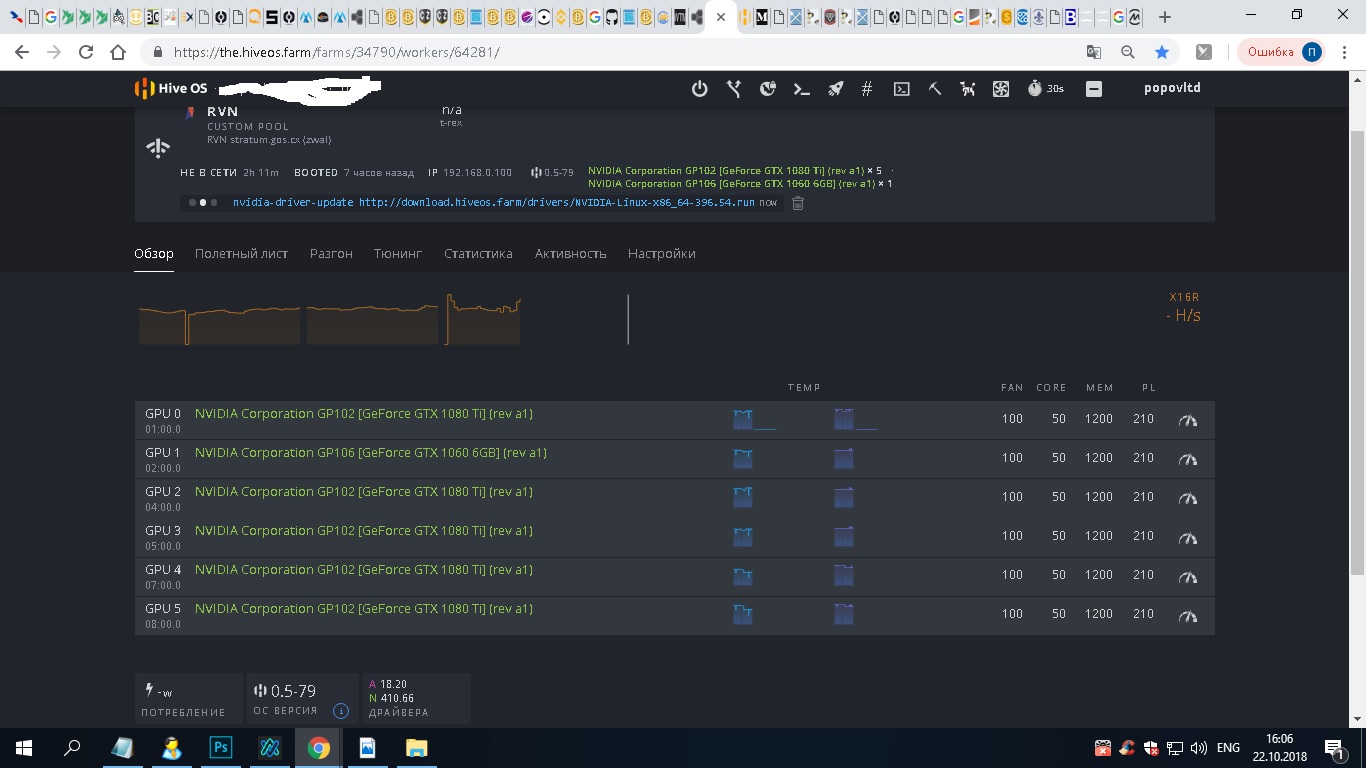Open the run command prompt icon
The height and width of the screenshot is (768, 1366).
(x=801, y=89)
